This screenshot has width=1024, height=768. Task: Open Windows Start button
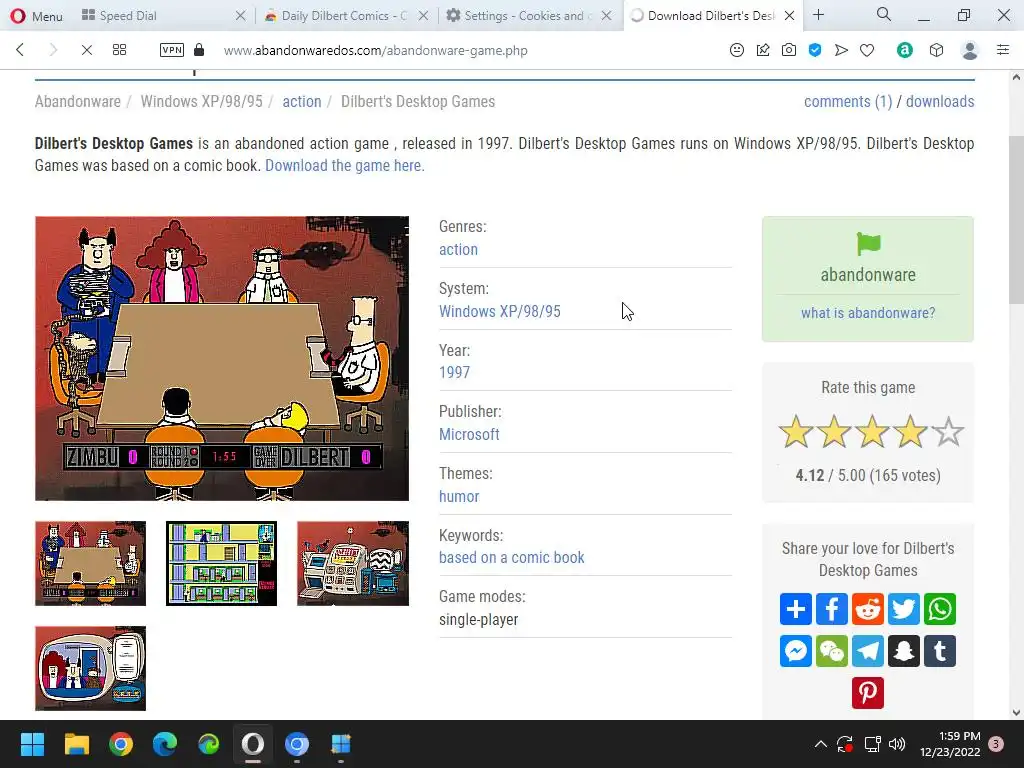pyautogui.click(x=32, y=744)
